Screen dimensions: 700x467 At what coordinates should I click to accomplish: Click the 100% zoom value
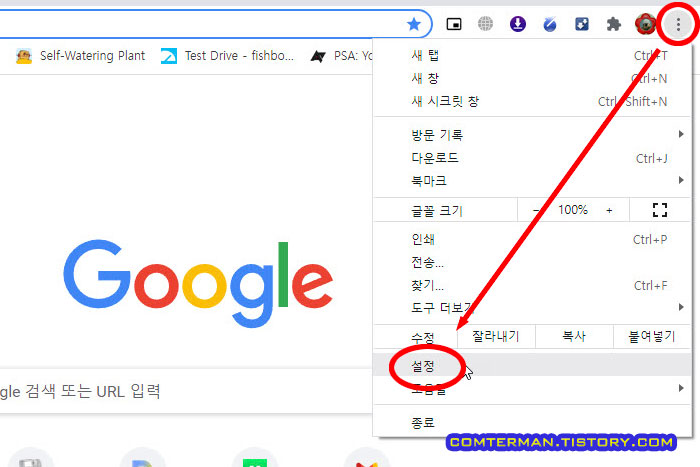573,210
